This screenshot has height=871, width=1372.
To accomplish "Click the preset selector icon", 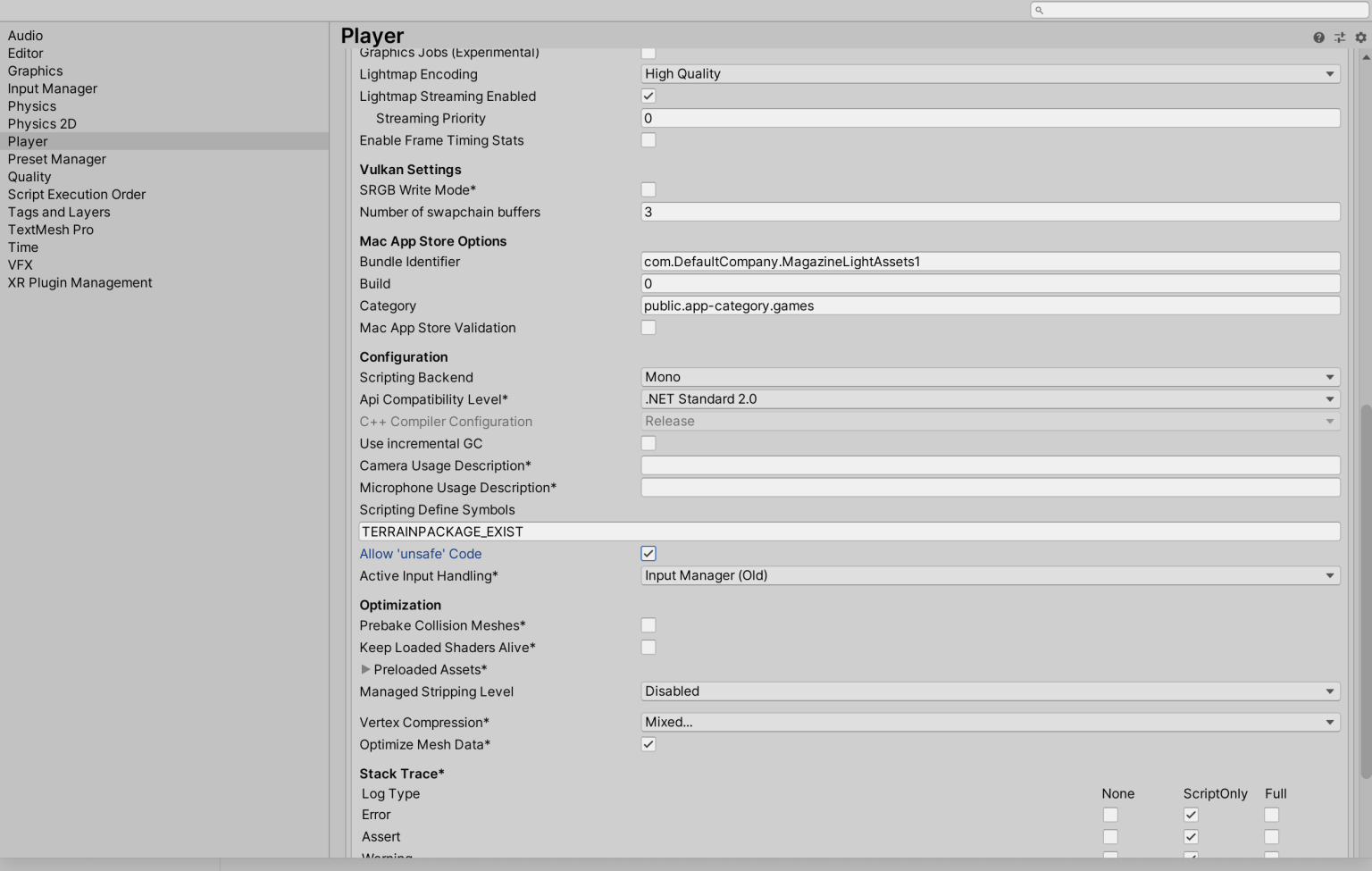I will (1339, 37).
